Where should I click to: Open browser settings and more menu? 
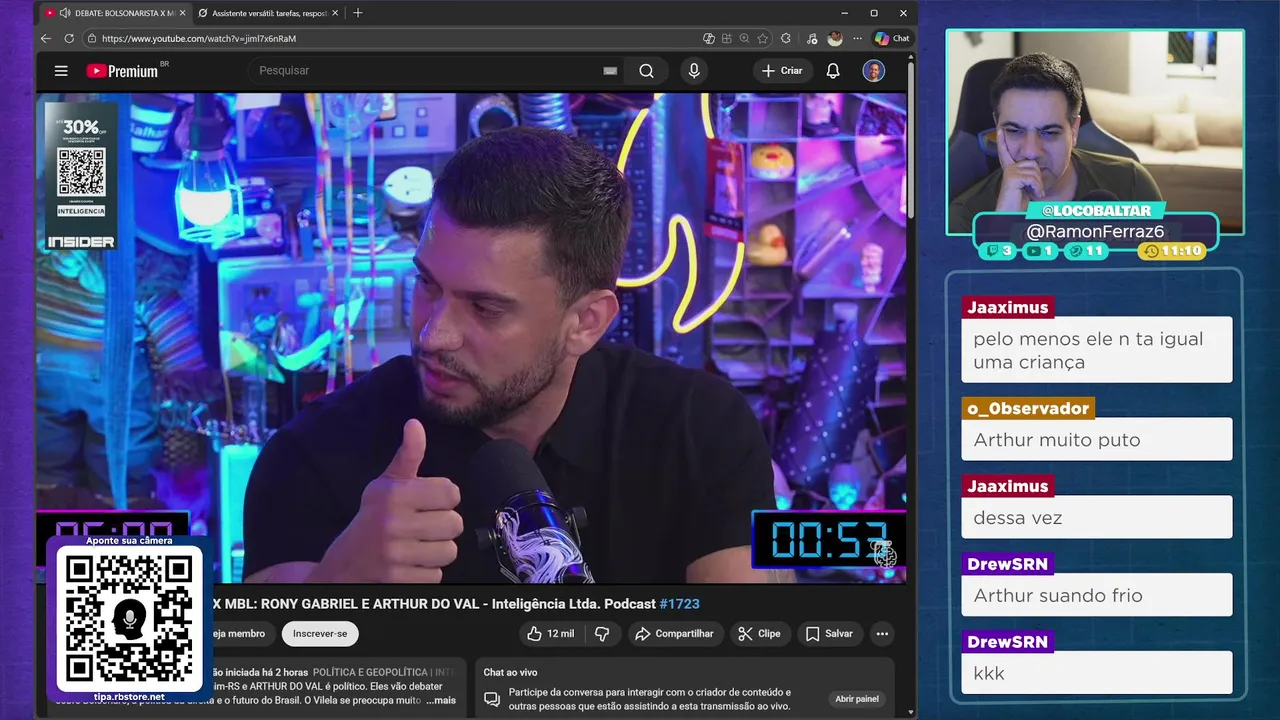click(857, 38)
